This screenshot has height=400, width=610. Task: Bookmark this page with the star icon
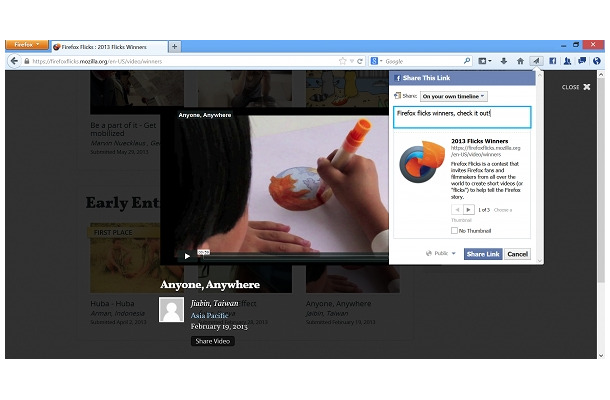[342, 61]
